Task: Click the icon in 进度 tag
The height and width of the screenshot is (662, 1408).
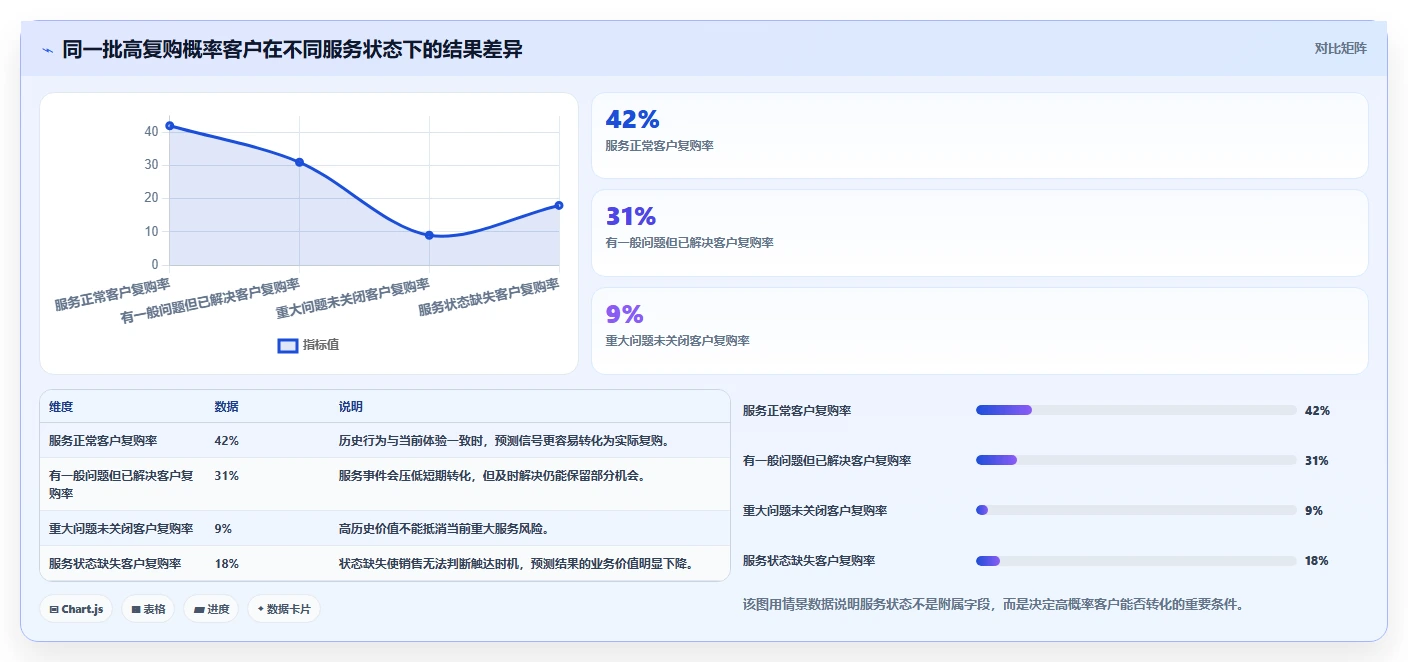Action: pyautogui.click(x=199, y=609)
